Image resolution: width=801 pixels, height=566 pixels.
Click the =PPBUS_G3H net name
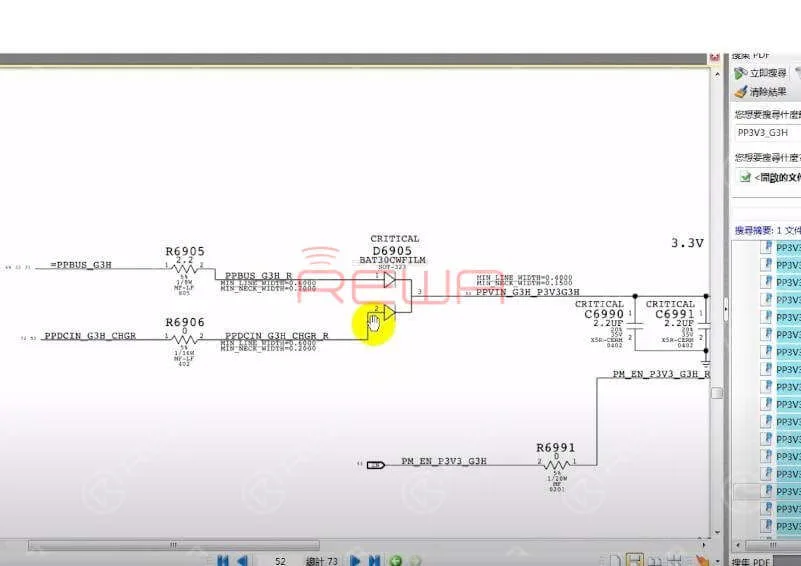point(81,265)
